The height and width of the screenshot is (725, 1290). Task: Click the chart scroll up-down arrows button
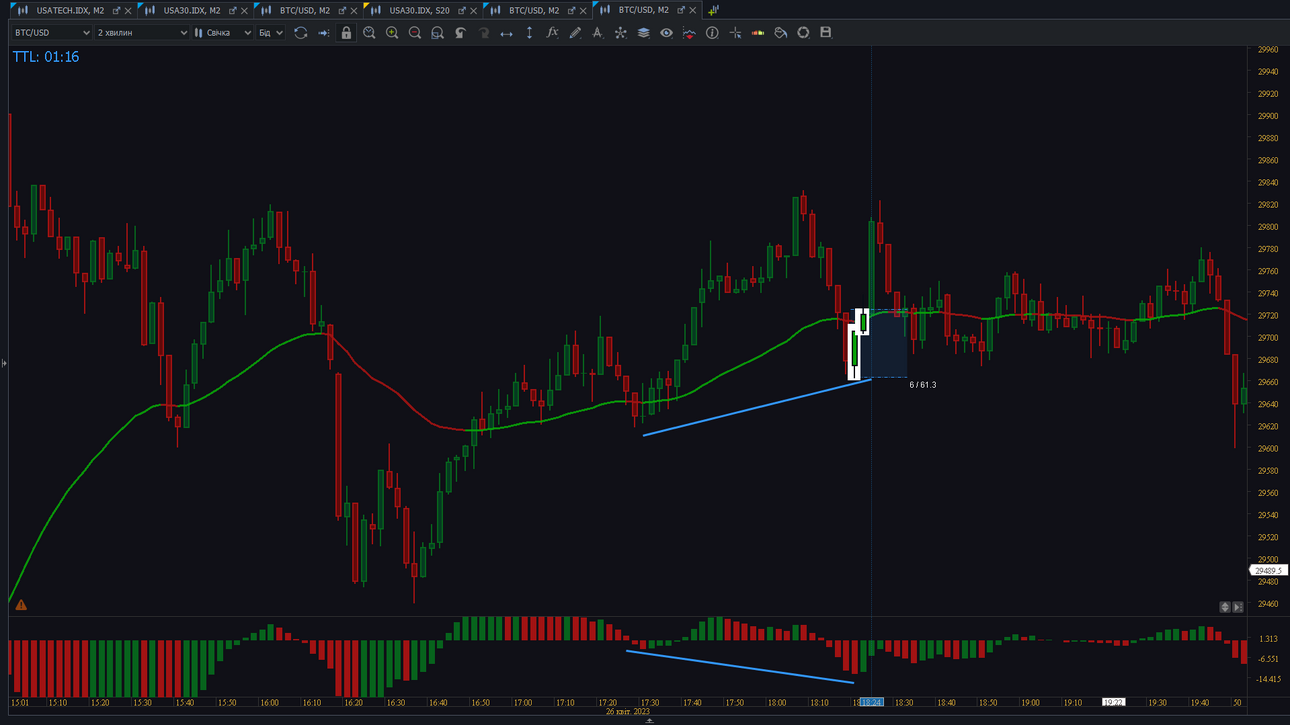pyautogui.click(x=1225, y=607)
